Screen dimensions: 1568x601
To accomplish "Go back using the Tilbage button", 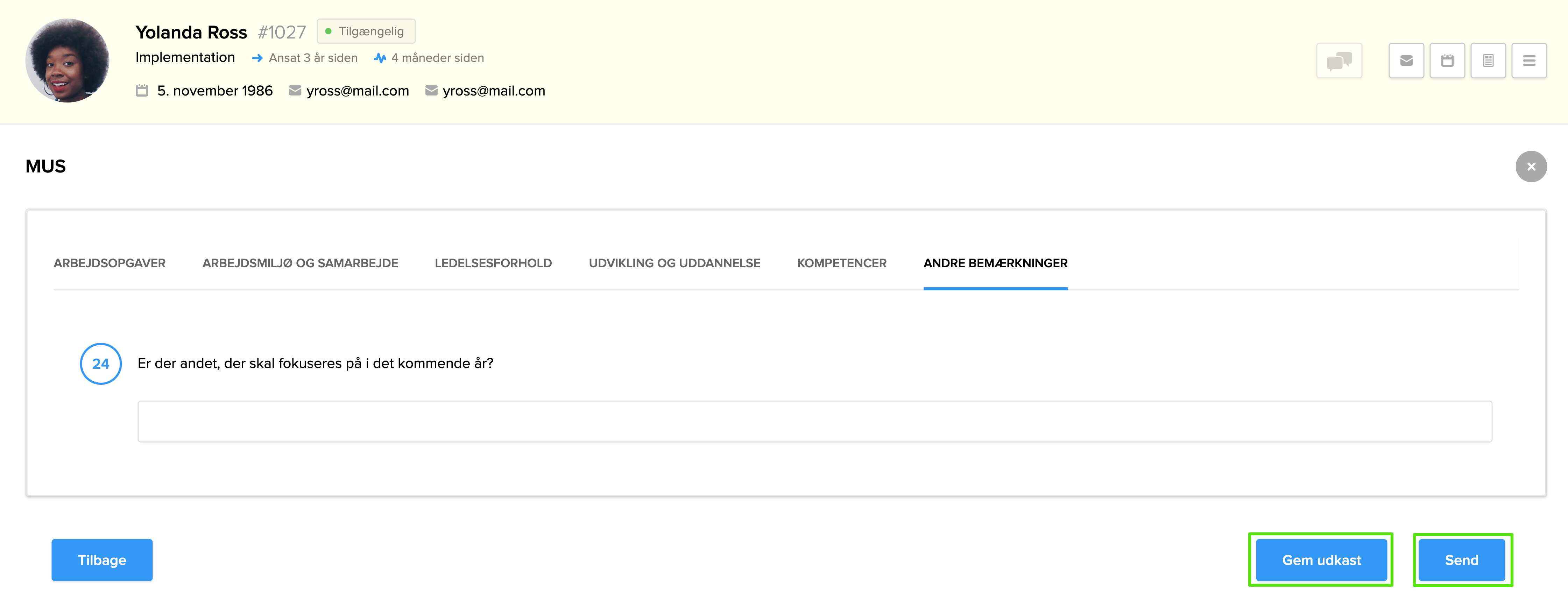I will [102, 560].
